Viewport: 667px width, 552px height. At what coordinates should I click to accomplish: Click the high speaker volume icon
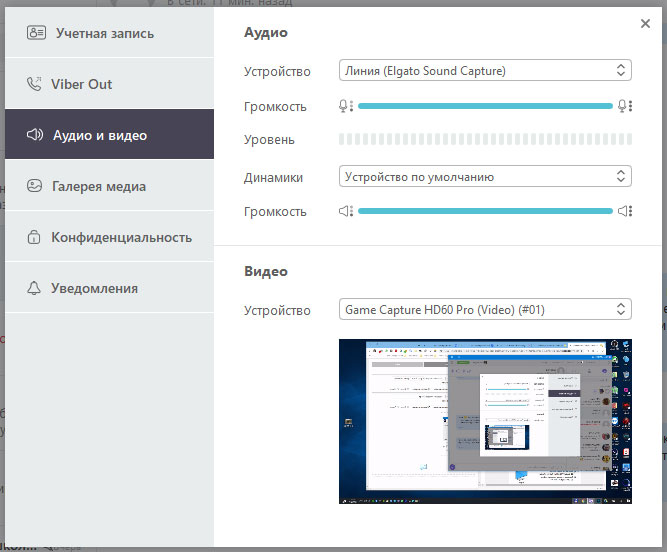pos(625,211)
